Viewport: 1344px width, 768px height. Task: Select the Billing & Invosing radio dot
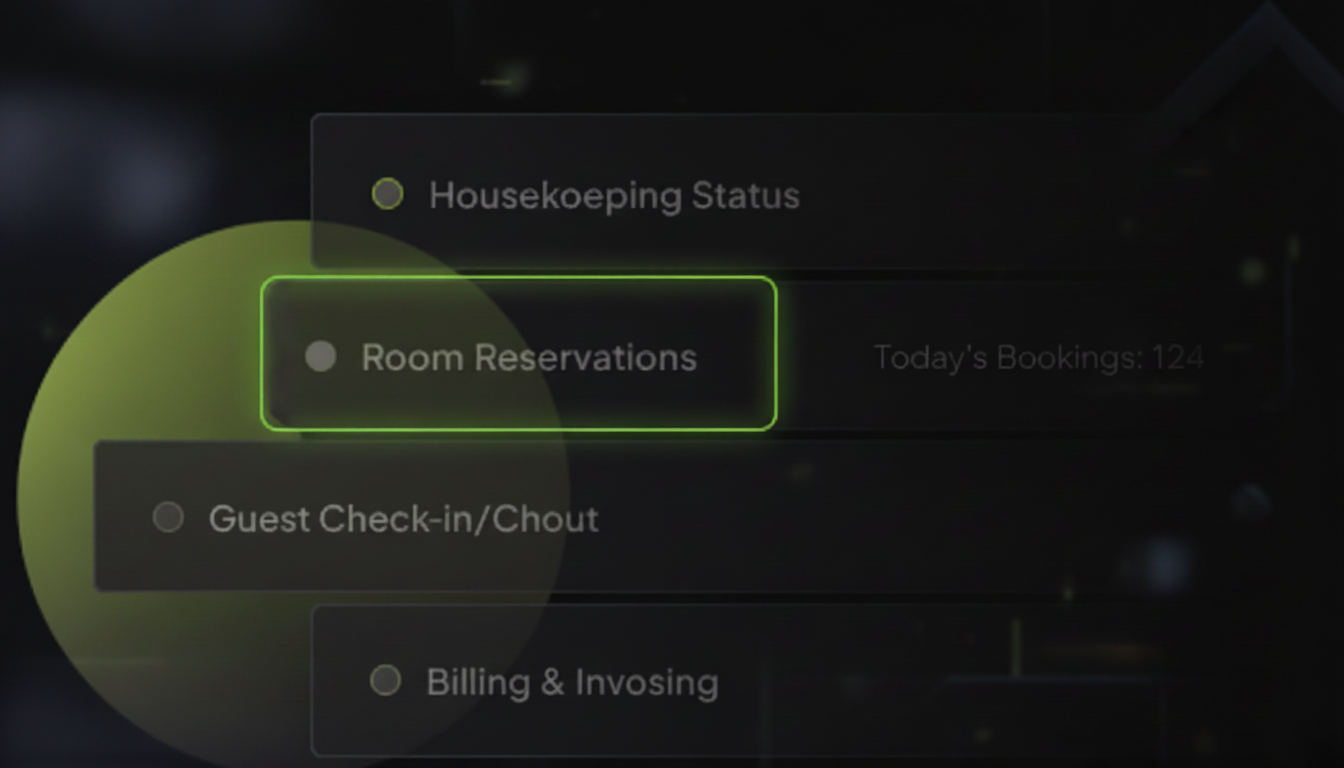click(385, 681)
